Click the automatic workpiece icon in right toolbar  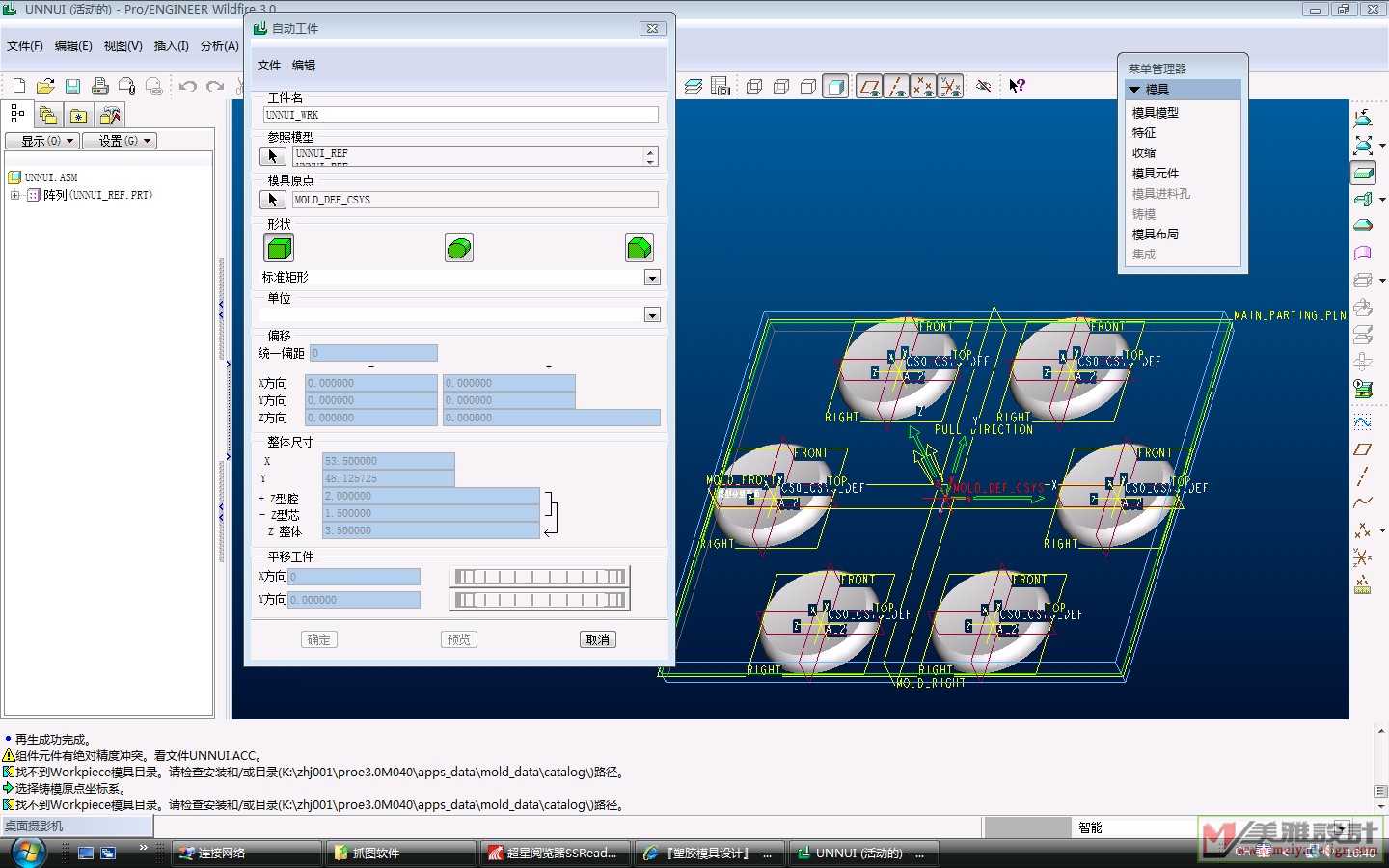click(x=1363, y=174)
